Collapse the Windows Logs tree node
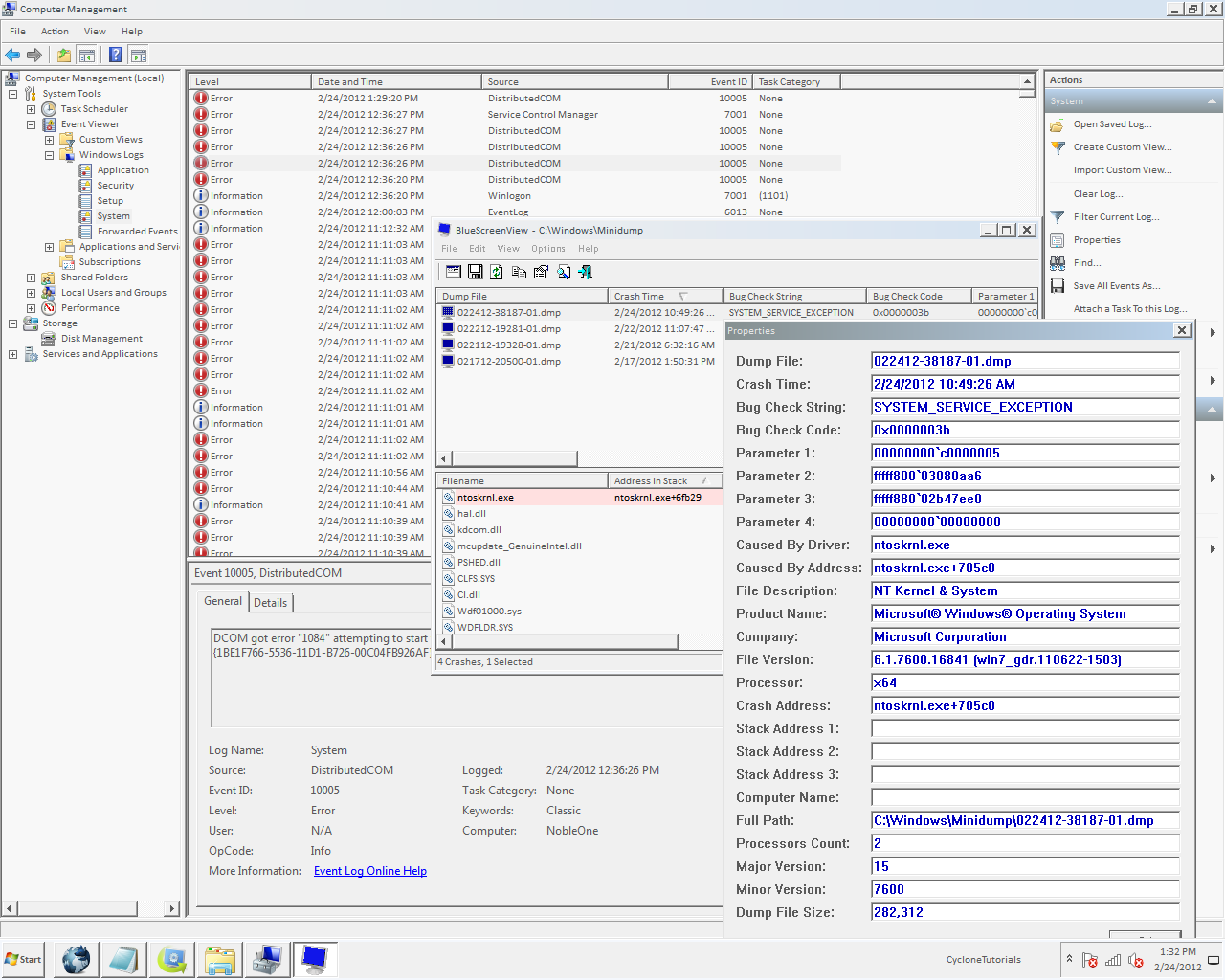1225x980 pixels. [x=49, y=155]
